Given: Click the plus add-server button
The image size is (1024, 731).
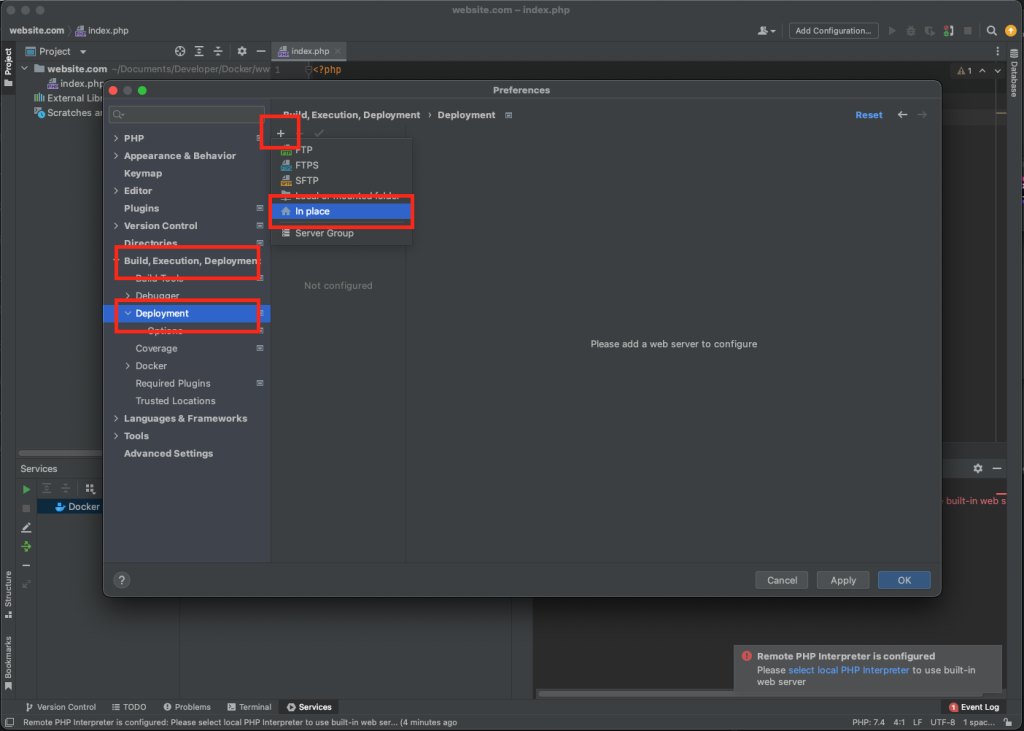Looking at the screenshot, I should point(281,133).
